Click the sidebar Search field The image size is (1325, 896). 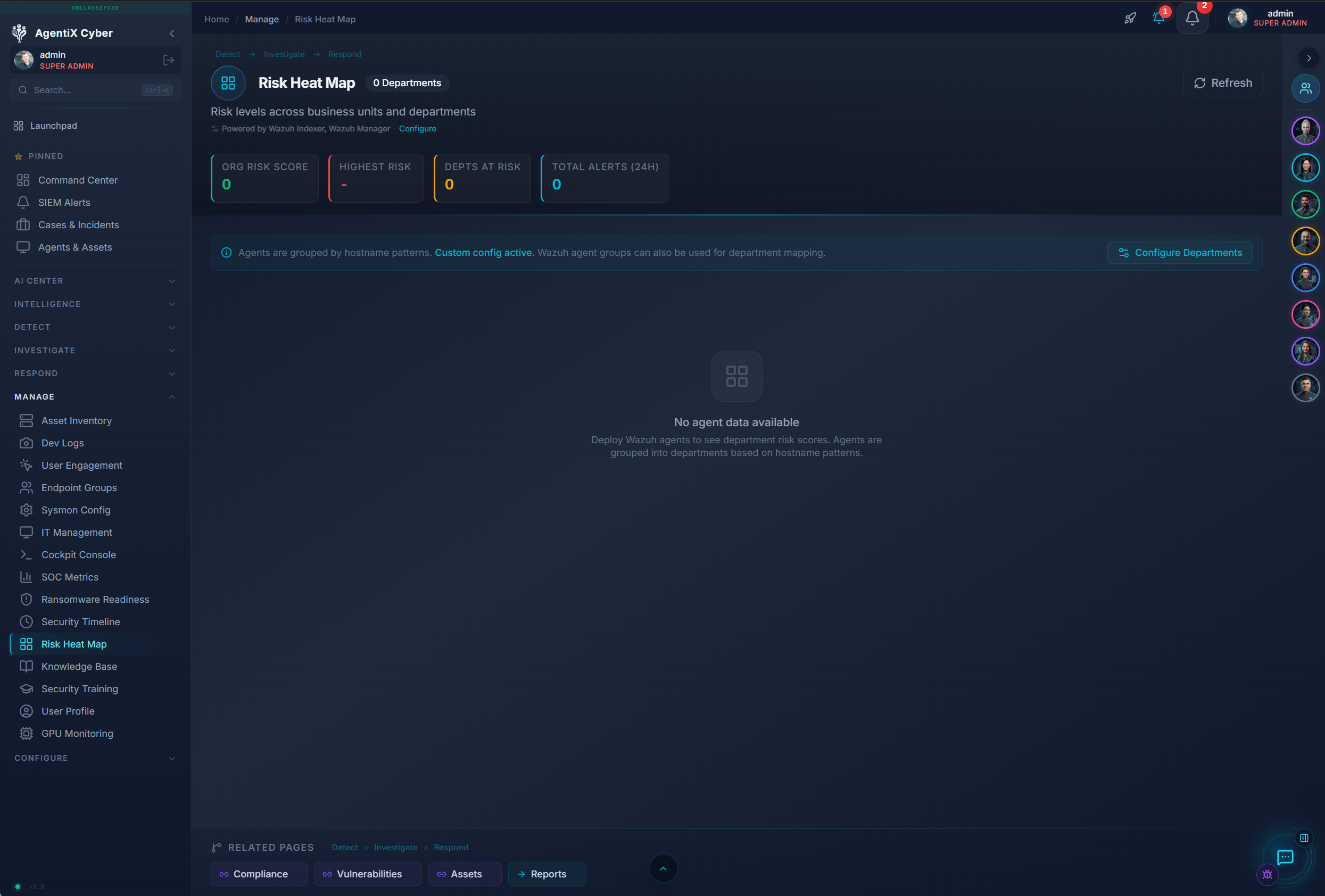tap(86, 90)
